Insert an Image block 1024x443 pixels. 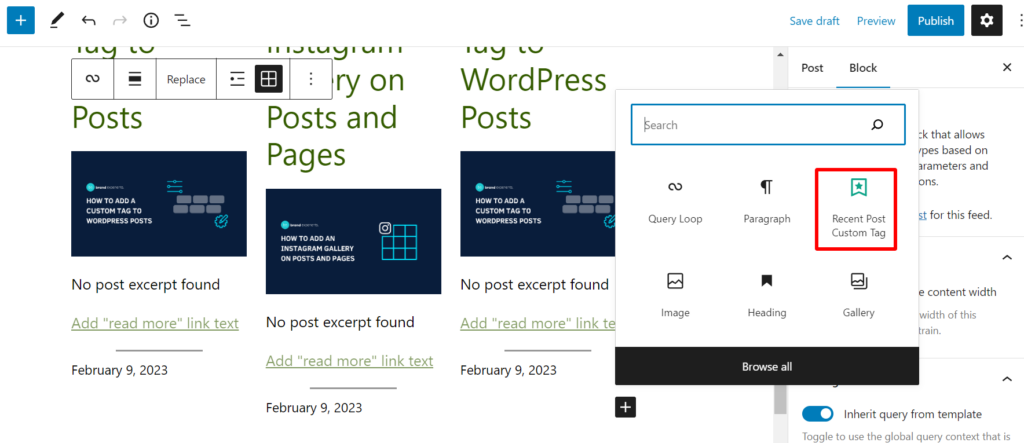(x=675, y=295)
